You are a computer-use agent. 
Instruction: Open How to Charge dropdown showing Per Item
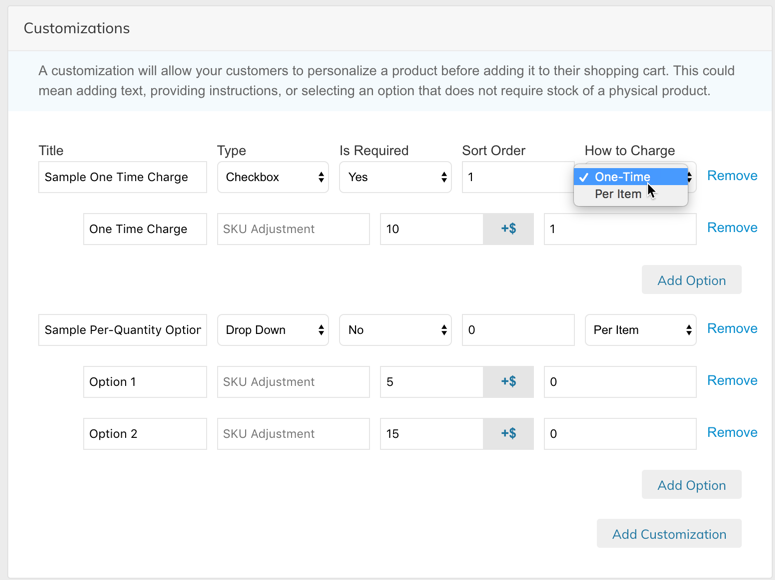[x=640, y=330]
